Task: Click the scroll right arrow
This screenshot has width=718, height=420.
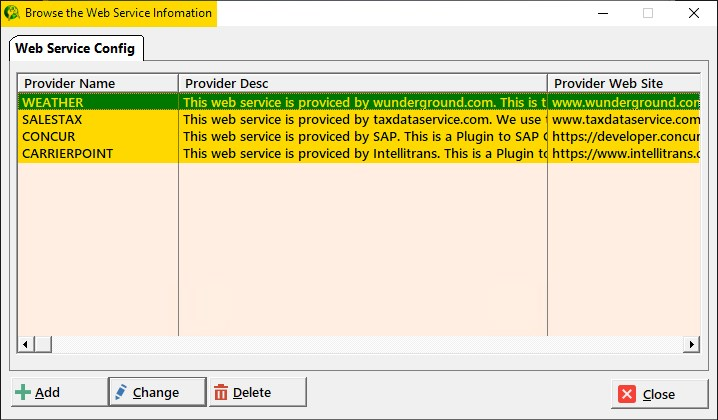Action: click(x=691, y=344)
